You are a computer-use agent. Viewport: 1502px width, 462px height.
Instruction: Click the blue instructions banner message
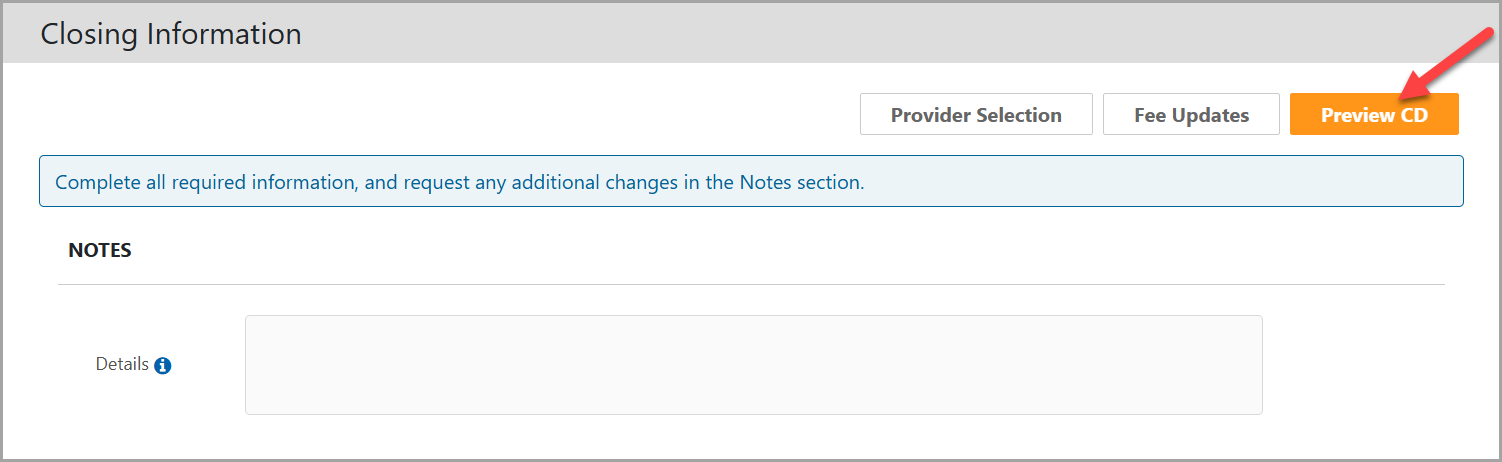coord(750,182)
